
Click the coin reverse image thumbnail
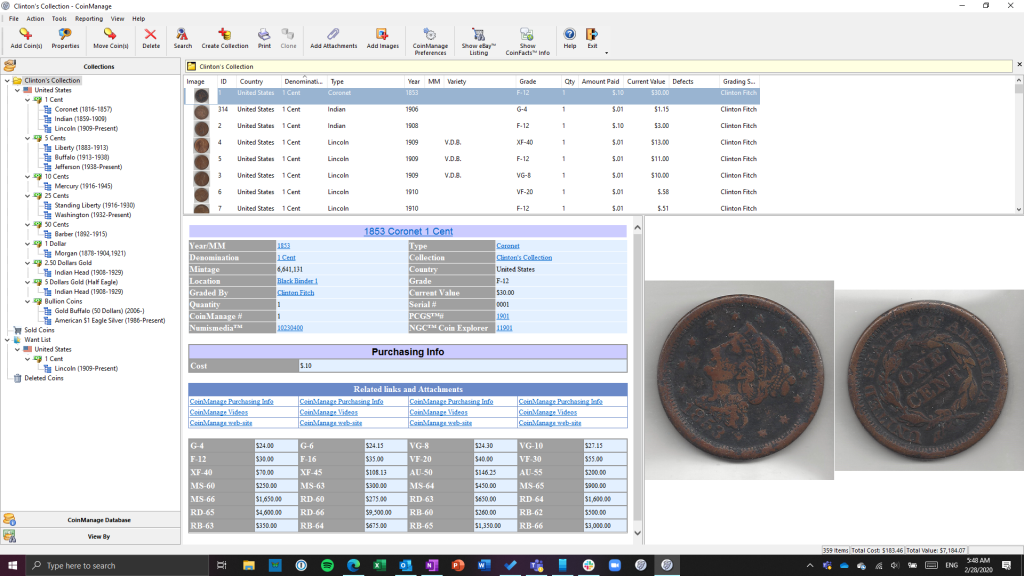coord(929,380)
